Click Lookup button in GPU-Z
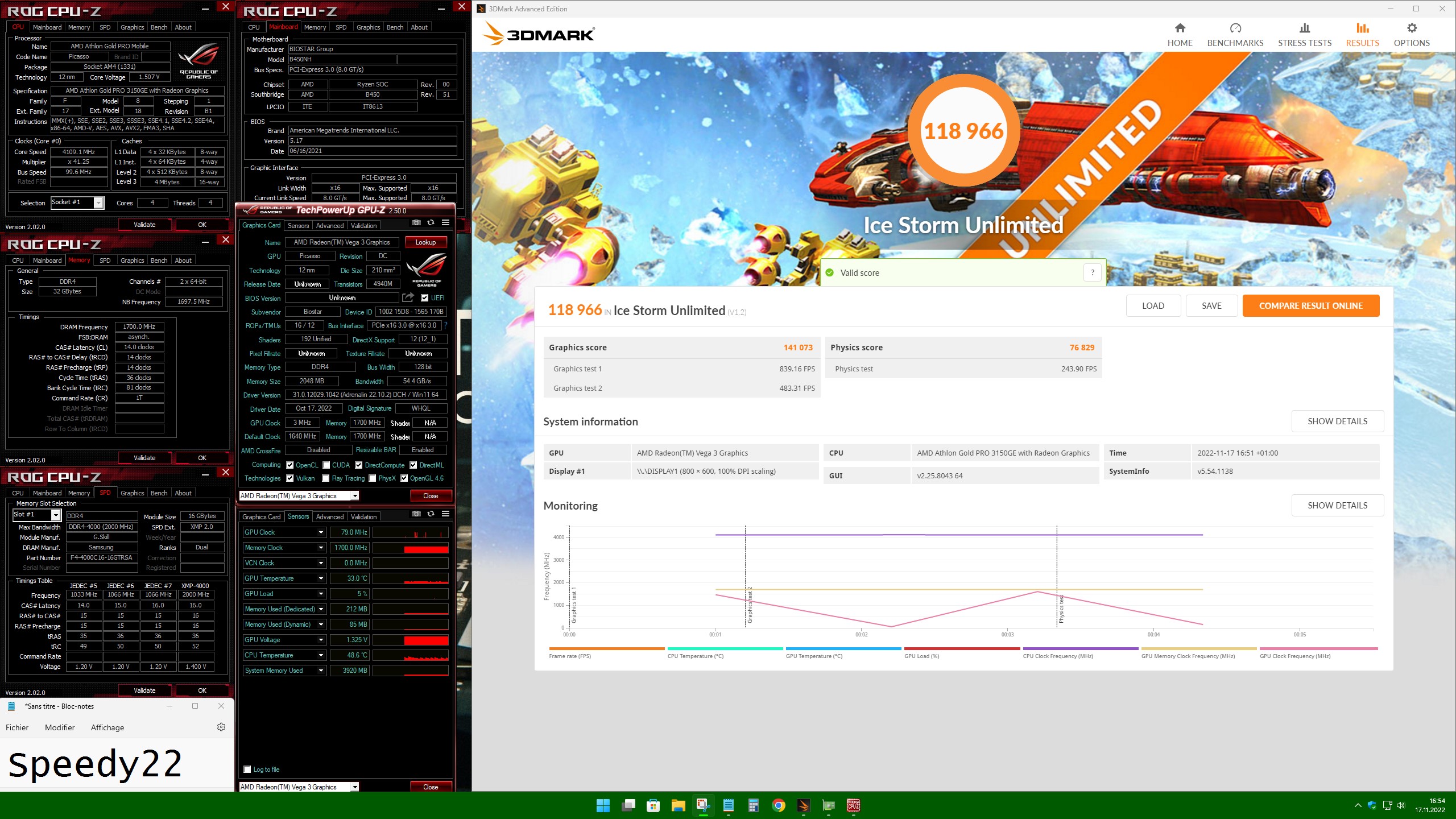This screenshot has width=1456, height=819. 425,242
